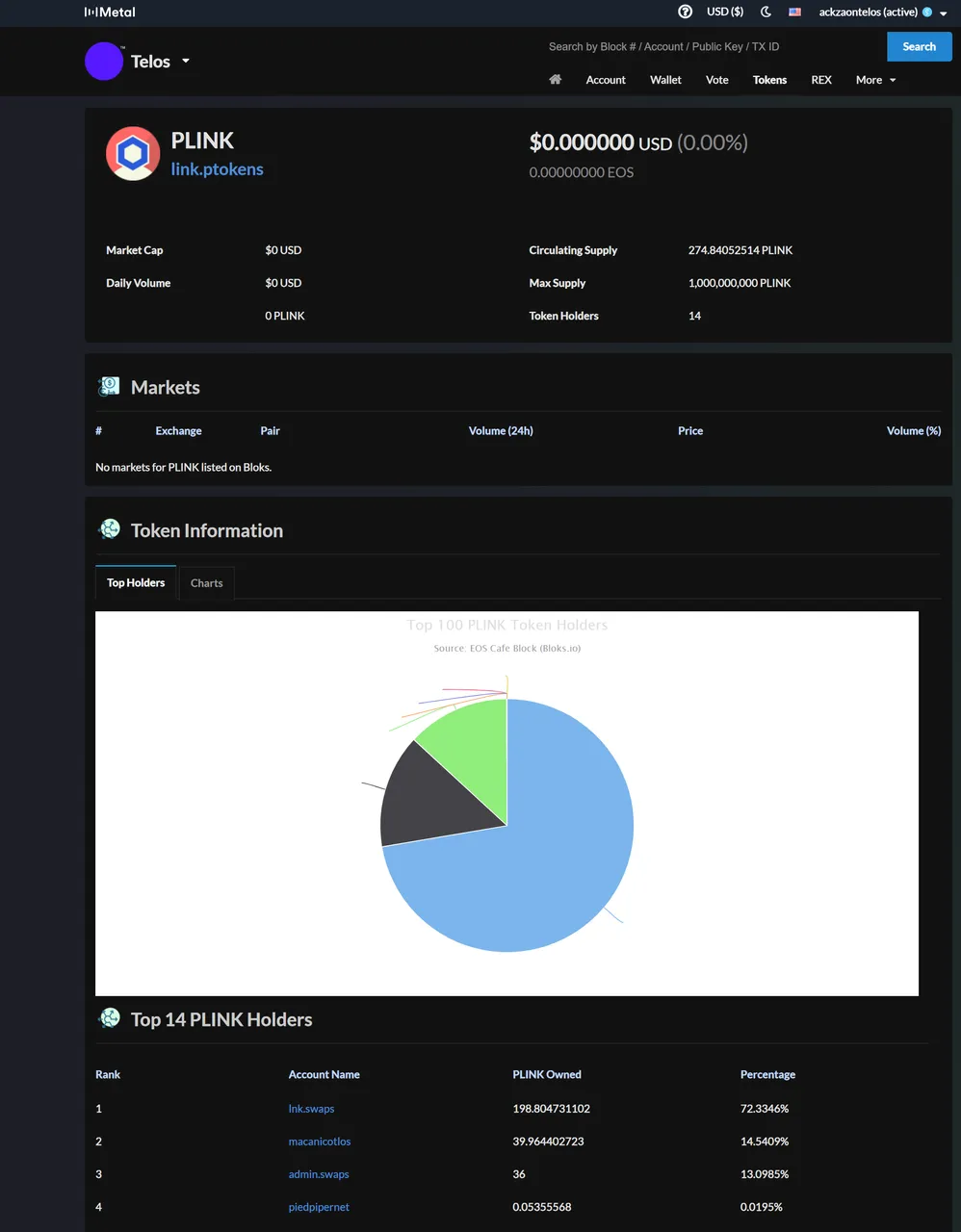Click the Rank column header
Viewport: 961px width, 1232px height.
(108, 1075)
